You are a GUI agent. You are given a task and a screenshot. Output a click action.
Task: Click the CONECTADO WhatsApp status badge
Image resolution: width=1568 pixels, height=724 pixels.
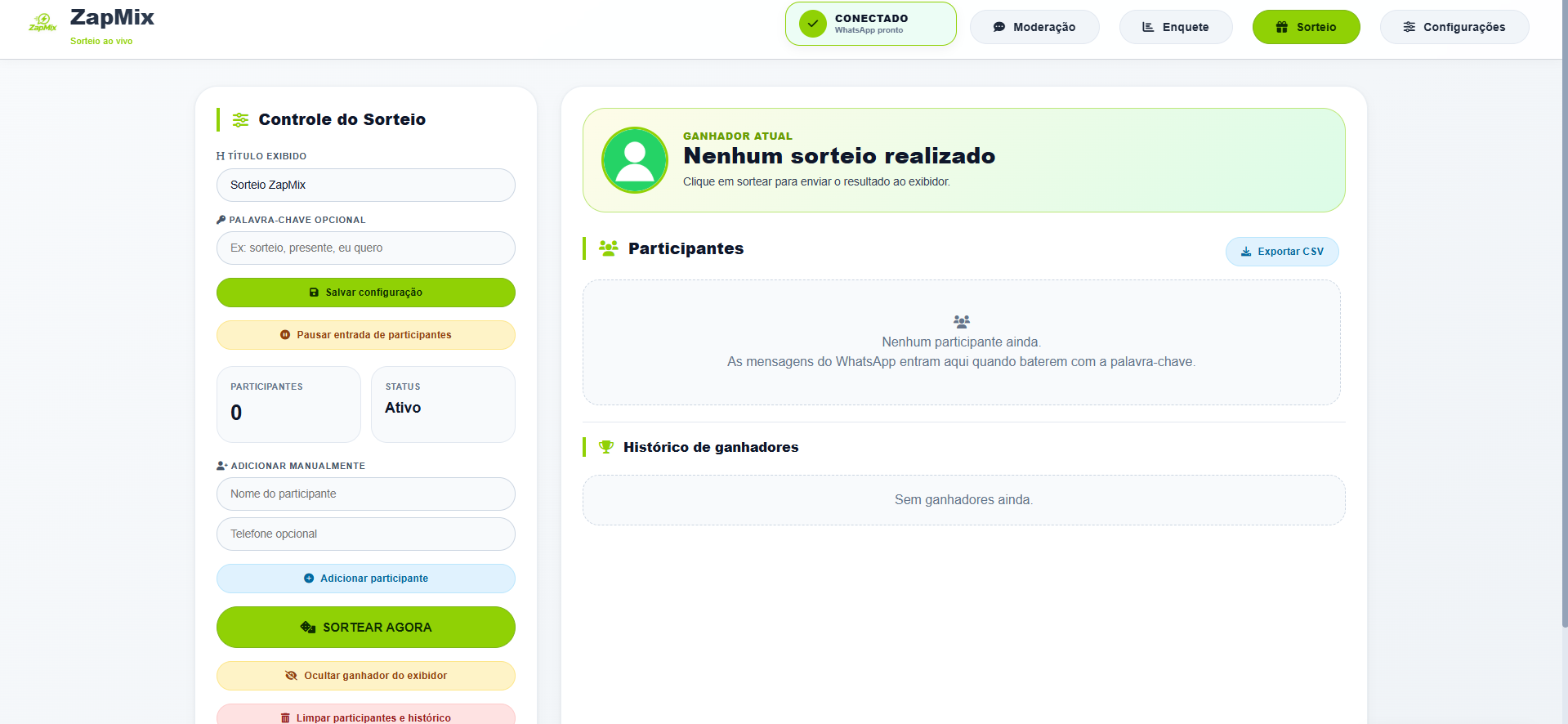pyautogui.click(x=871, y=24)
